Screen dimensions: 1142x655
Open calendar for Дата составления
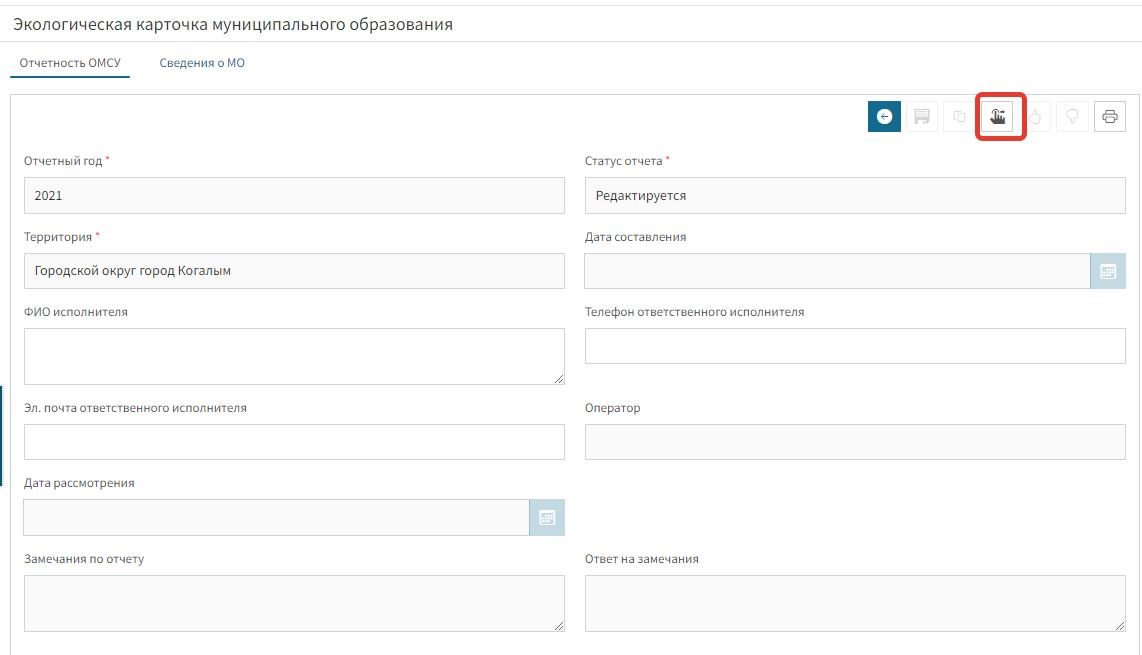tap(1108, 271)
